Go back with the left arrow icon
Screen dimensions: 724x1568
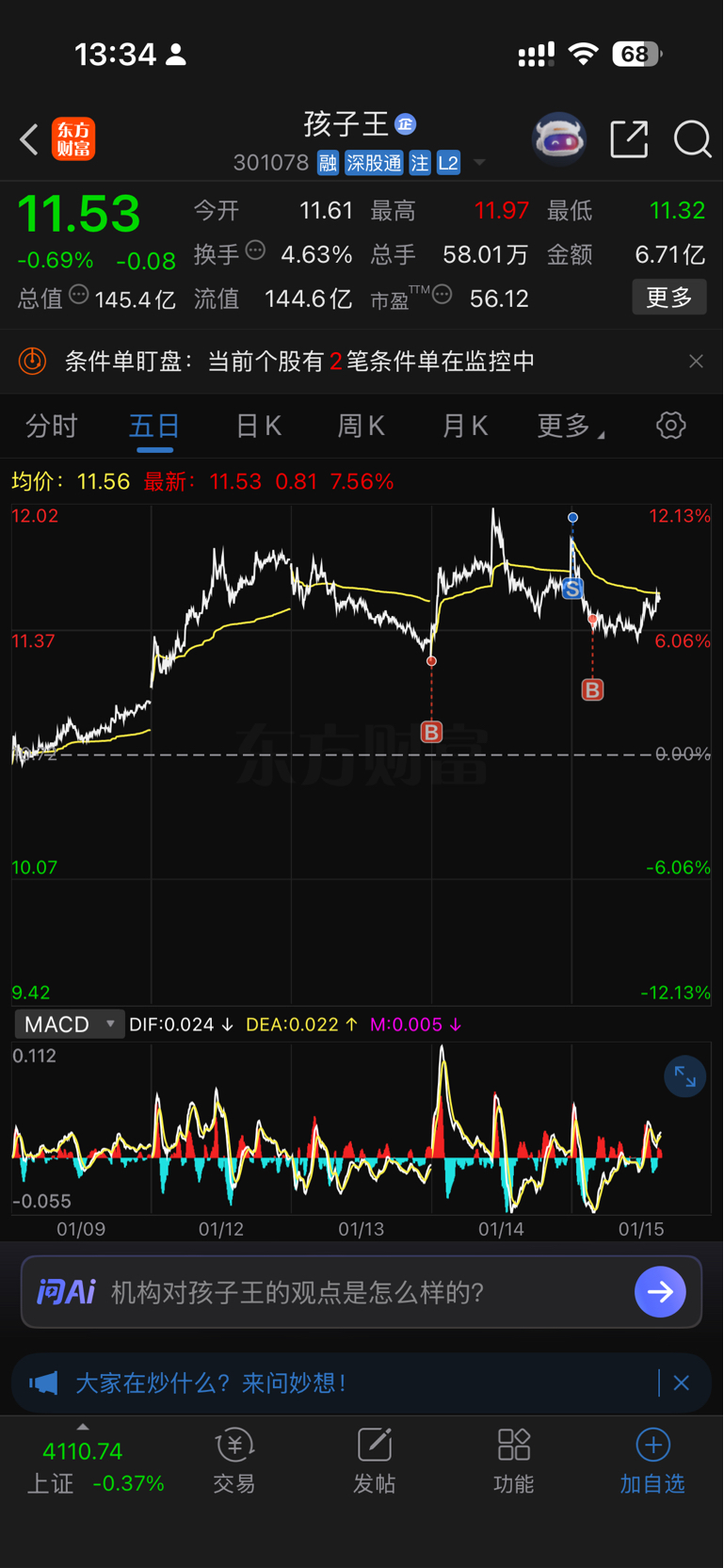tap(29, 140)
